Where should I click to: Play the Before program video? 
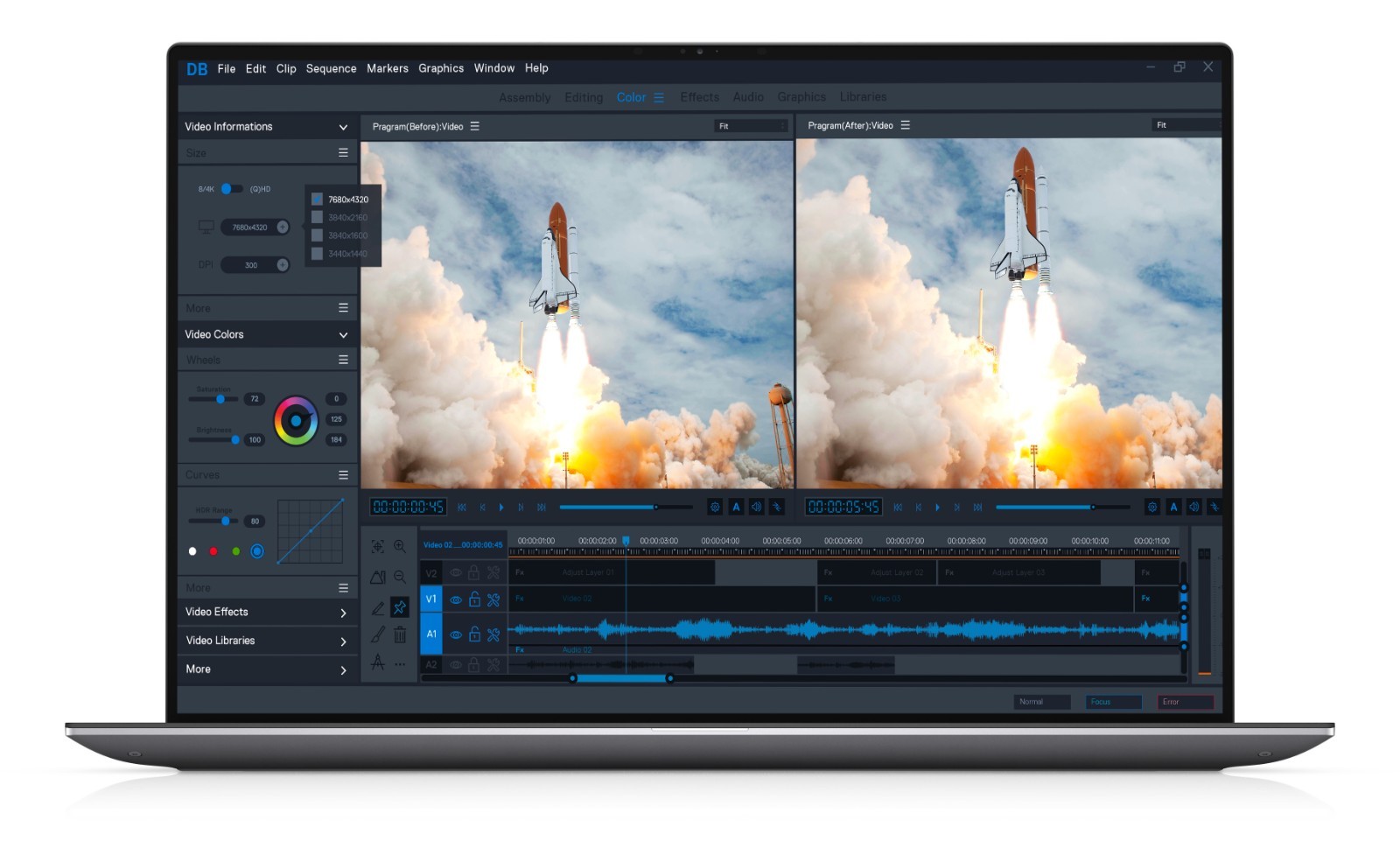click(501, 507)
